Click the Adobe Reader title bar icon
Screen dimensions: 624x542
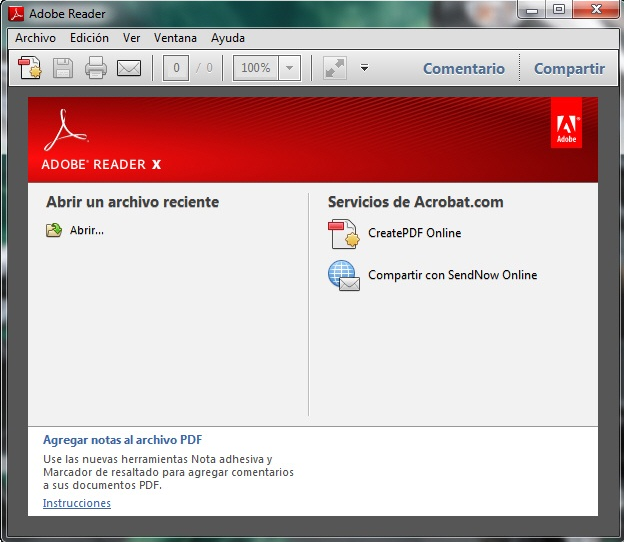16,14
